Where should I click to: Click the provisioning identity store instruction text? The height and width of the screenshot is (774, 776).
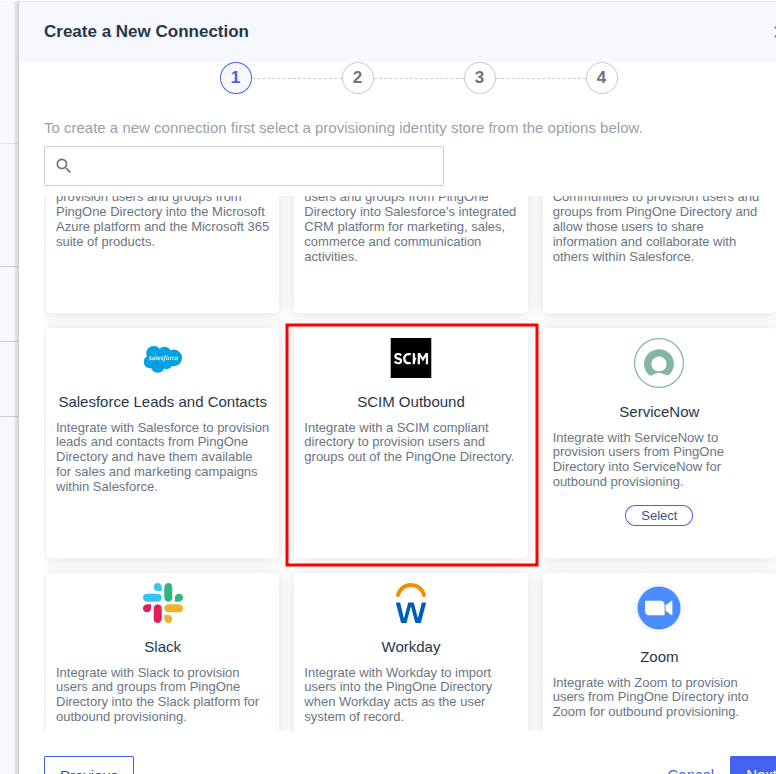pyautogui.click(x=343, y=128)
